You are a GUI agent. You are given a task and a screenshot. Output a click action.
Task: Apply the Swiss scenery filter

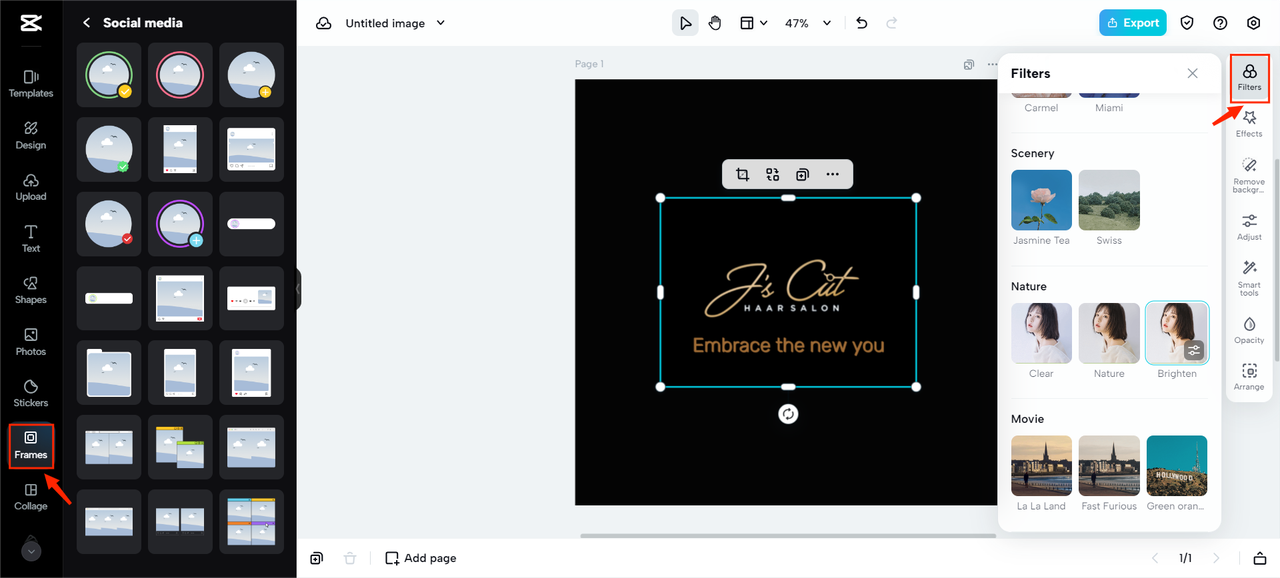(1109, 200)
